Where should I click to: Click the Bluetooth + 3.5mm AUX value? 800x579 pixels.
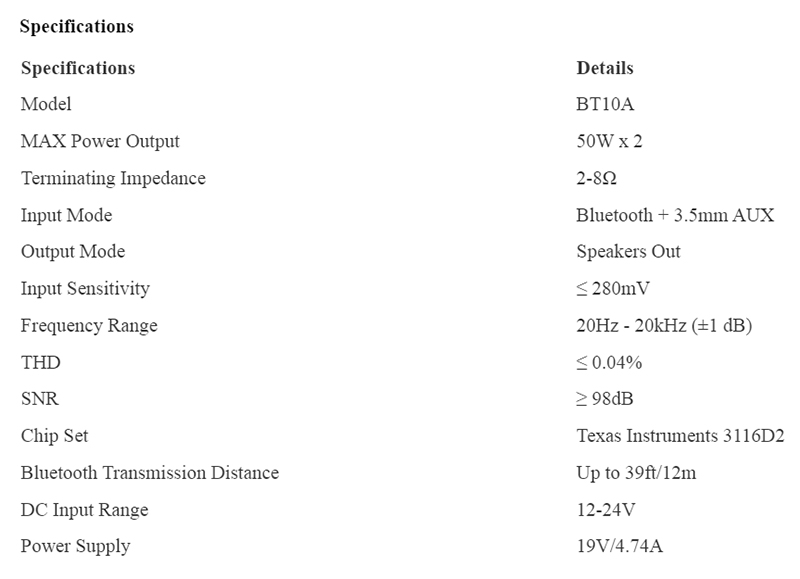pos(675,215)
